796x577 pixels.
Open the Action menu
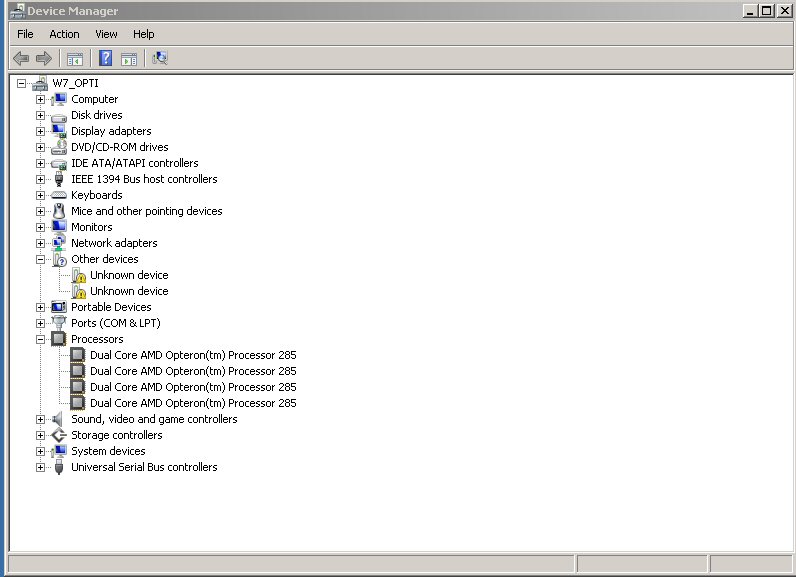[x=64, y=34]
